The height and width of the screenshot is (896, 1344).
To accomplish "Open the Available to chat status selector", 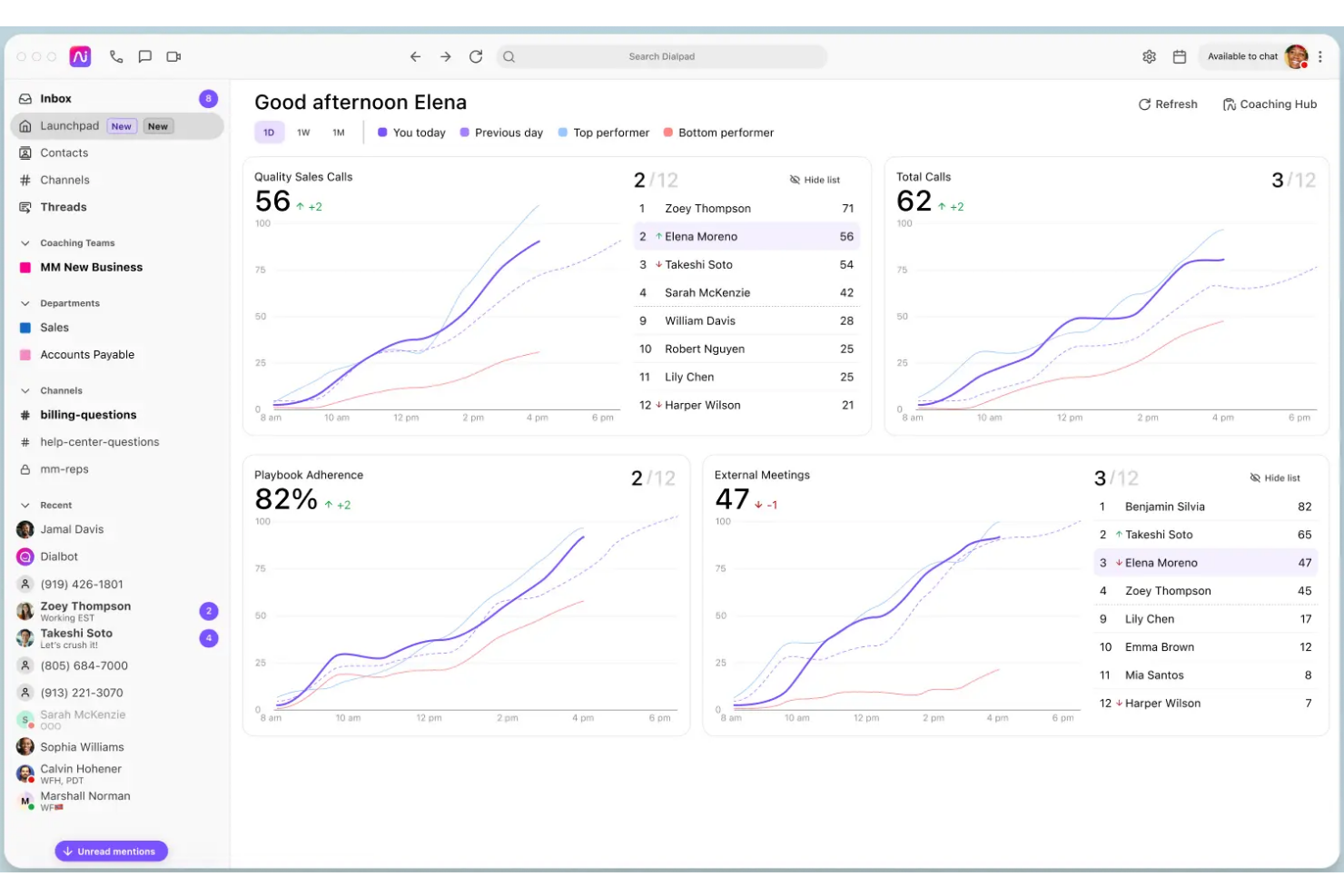I will tap(1242, 56).
